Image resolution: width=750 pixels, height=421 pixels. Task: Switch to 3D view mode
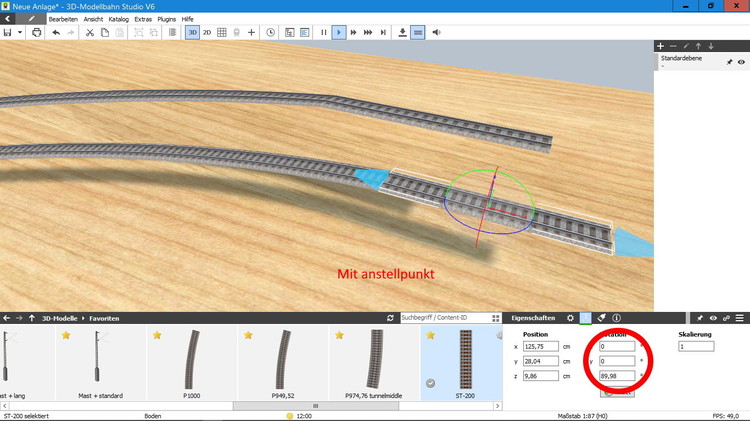192,32
